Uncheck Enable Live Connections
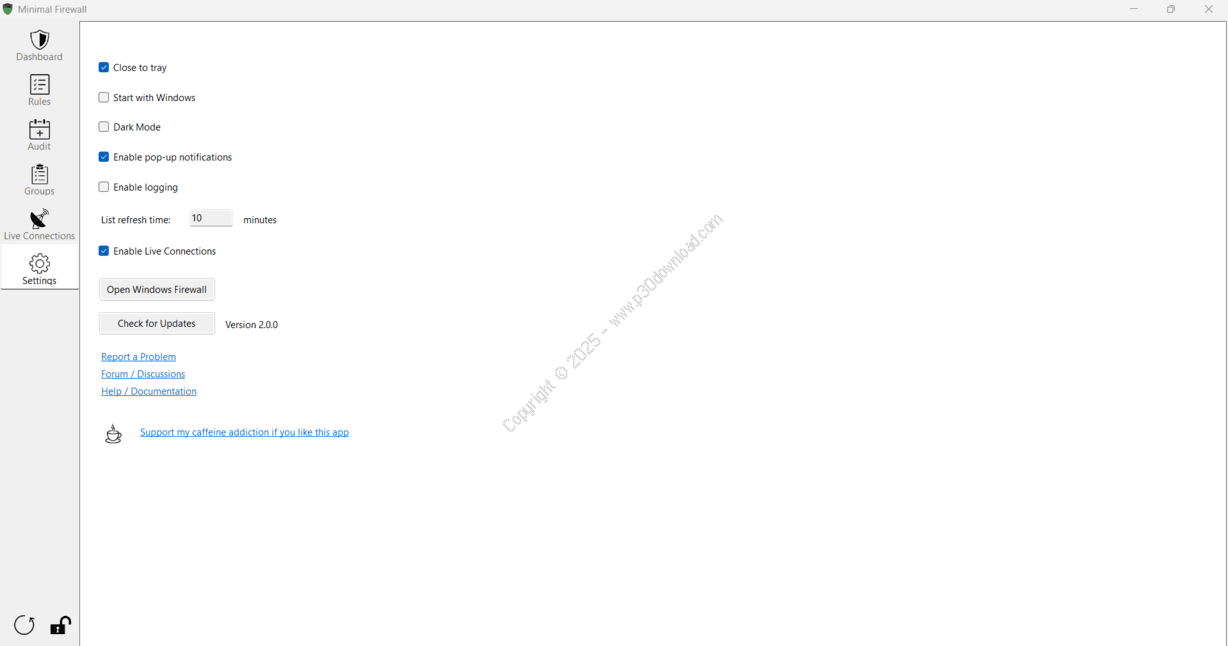This screenshot has height=646, width=1228. tap(104, 251)
